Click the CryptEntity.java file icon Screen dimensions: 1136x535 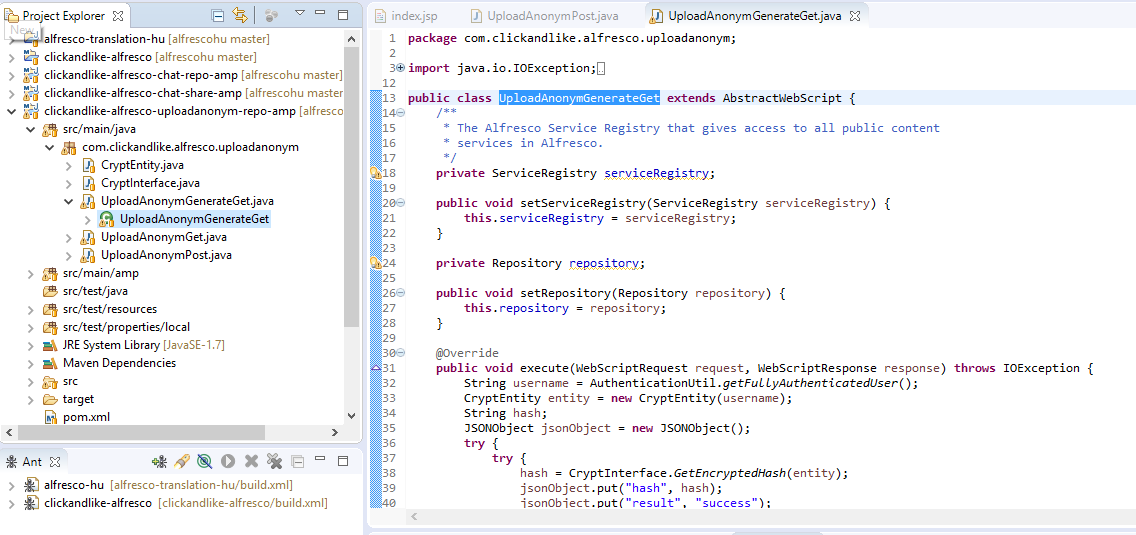[x=88, y=165]
